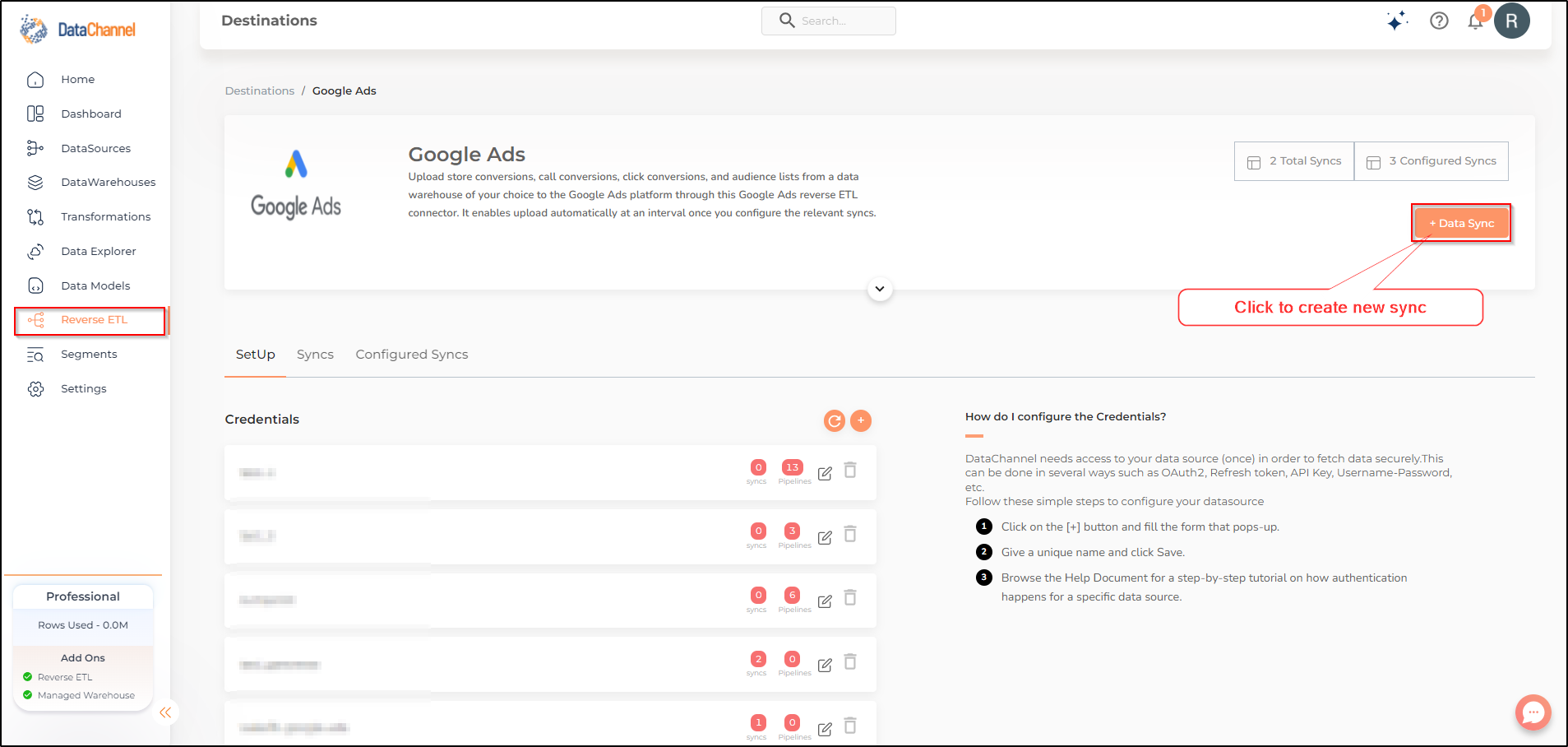1568x747 pixels.
Task: Switch to the SetUp tab
Action: pyautogui.click(x=255, y=355)
